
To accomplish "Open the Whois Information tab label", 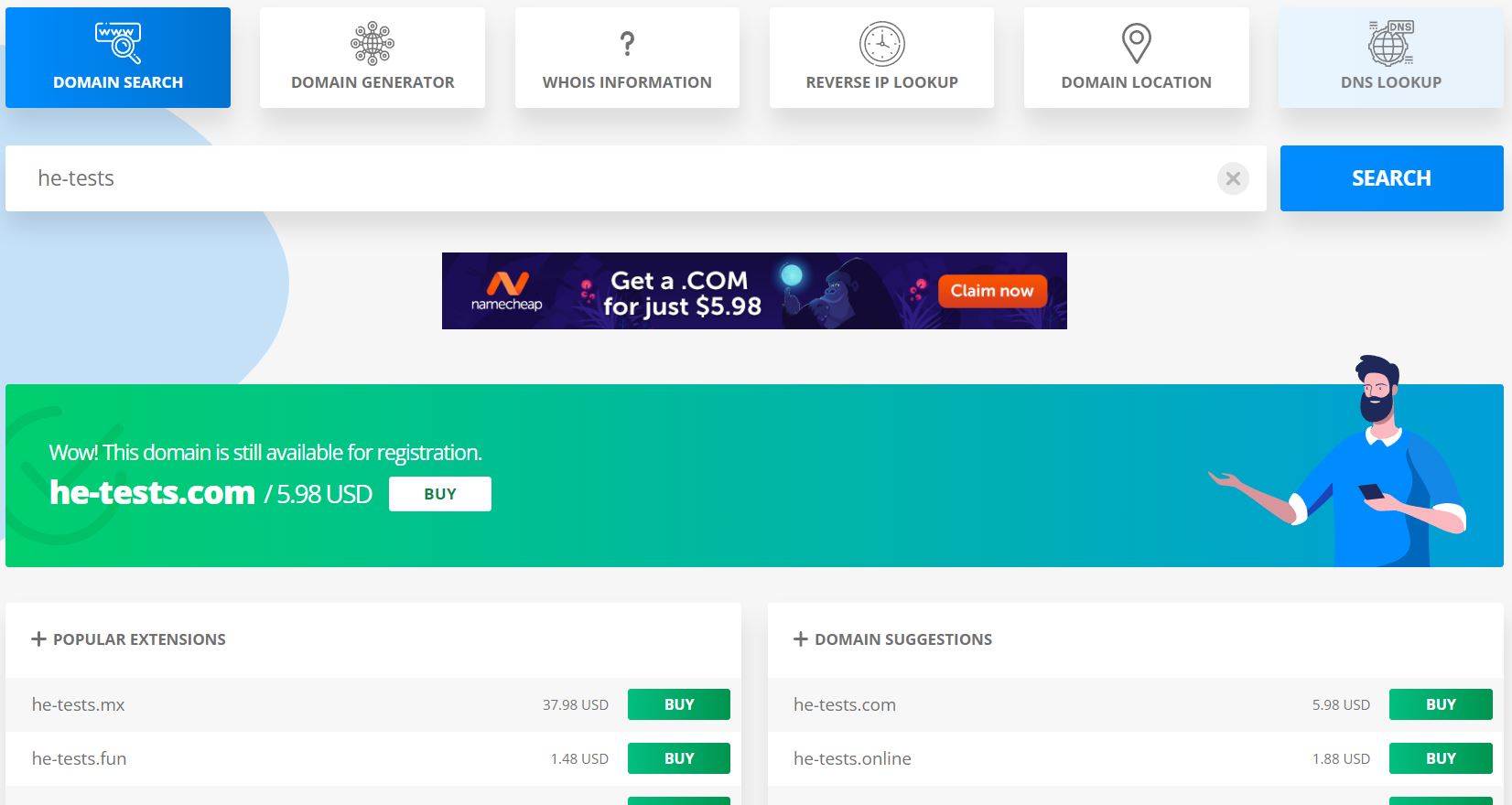I will point(627,82).
